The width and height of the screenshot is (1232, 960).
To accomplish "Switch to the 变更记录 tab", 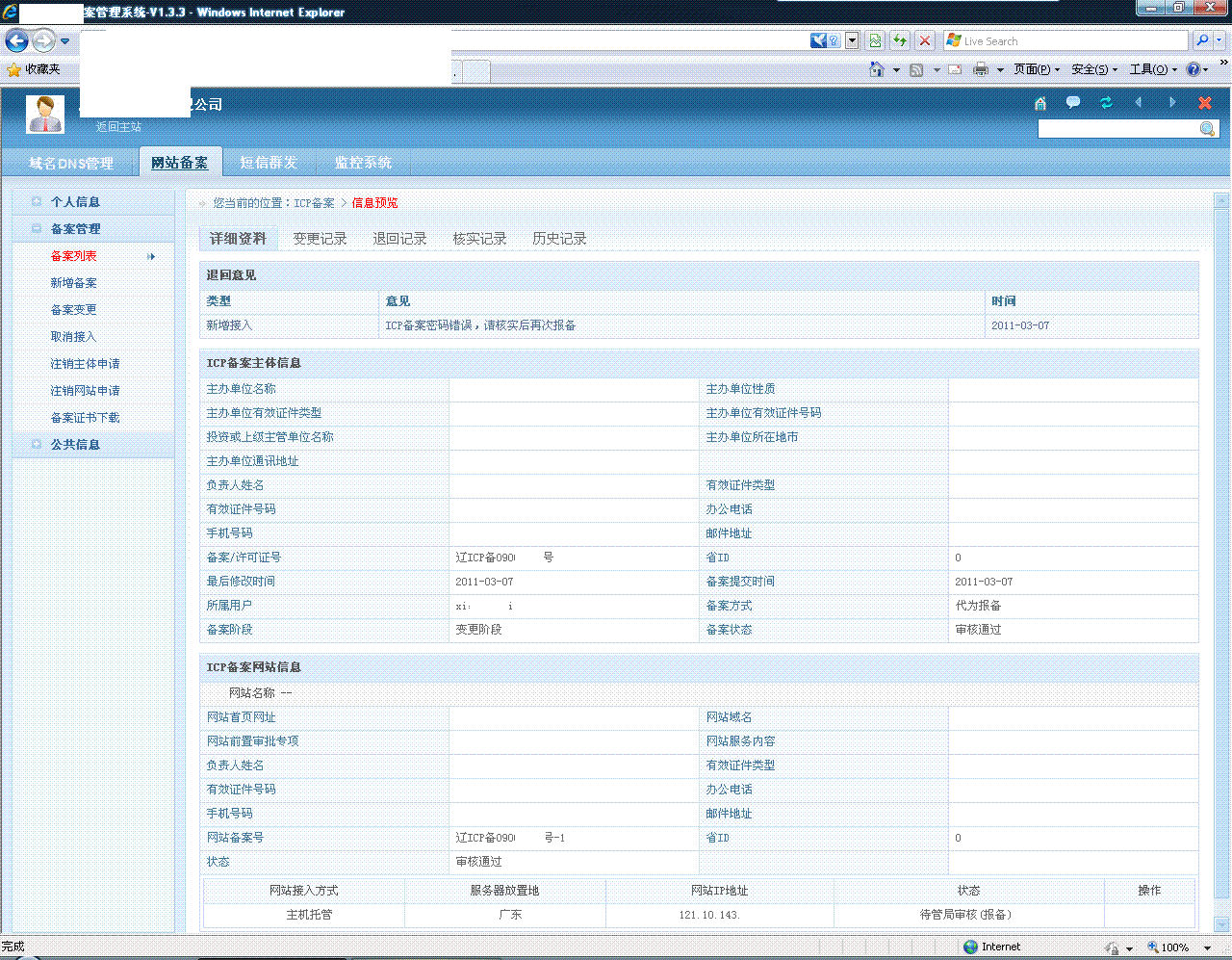I will coord(319,238).
